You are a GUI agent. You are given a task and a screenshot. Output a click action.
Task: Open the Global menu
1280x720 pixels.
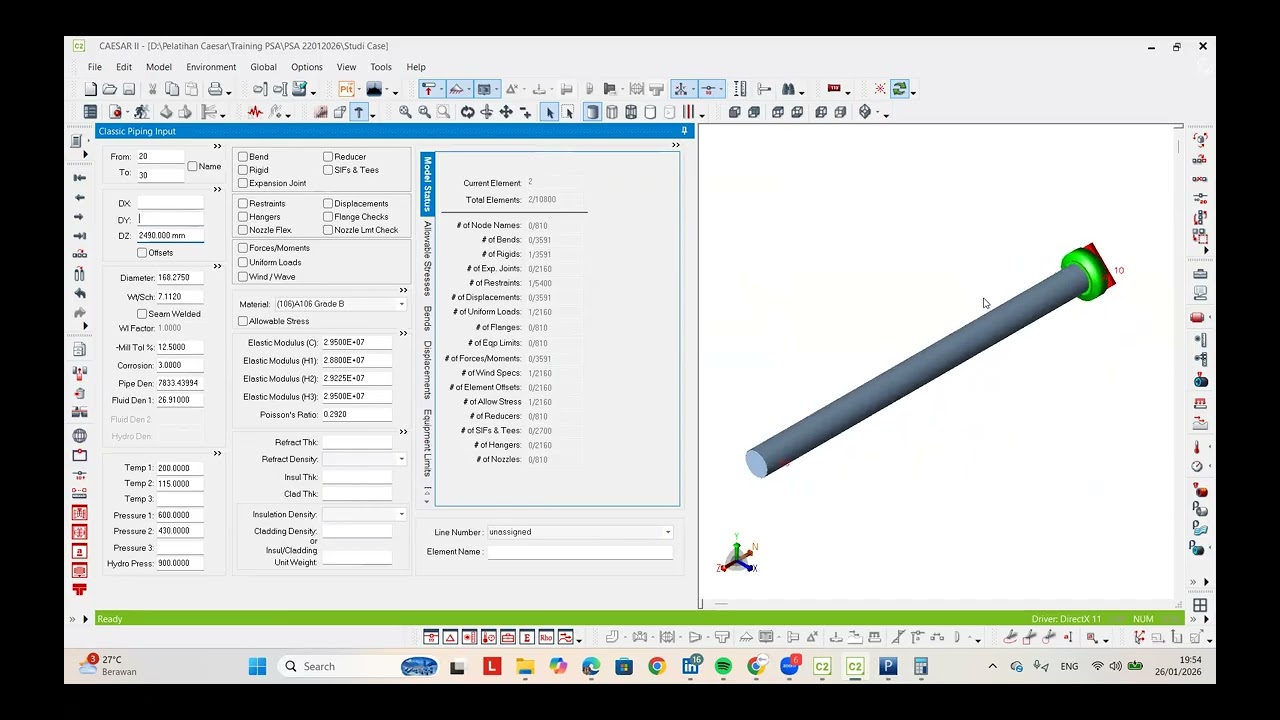point(264,67)
